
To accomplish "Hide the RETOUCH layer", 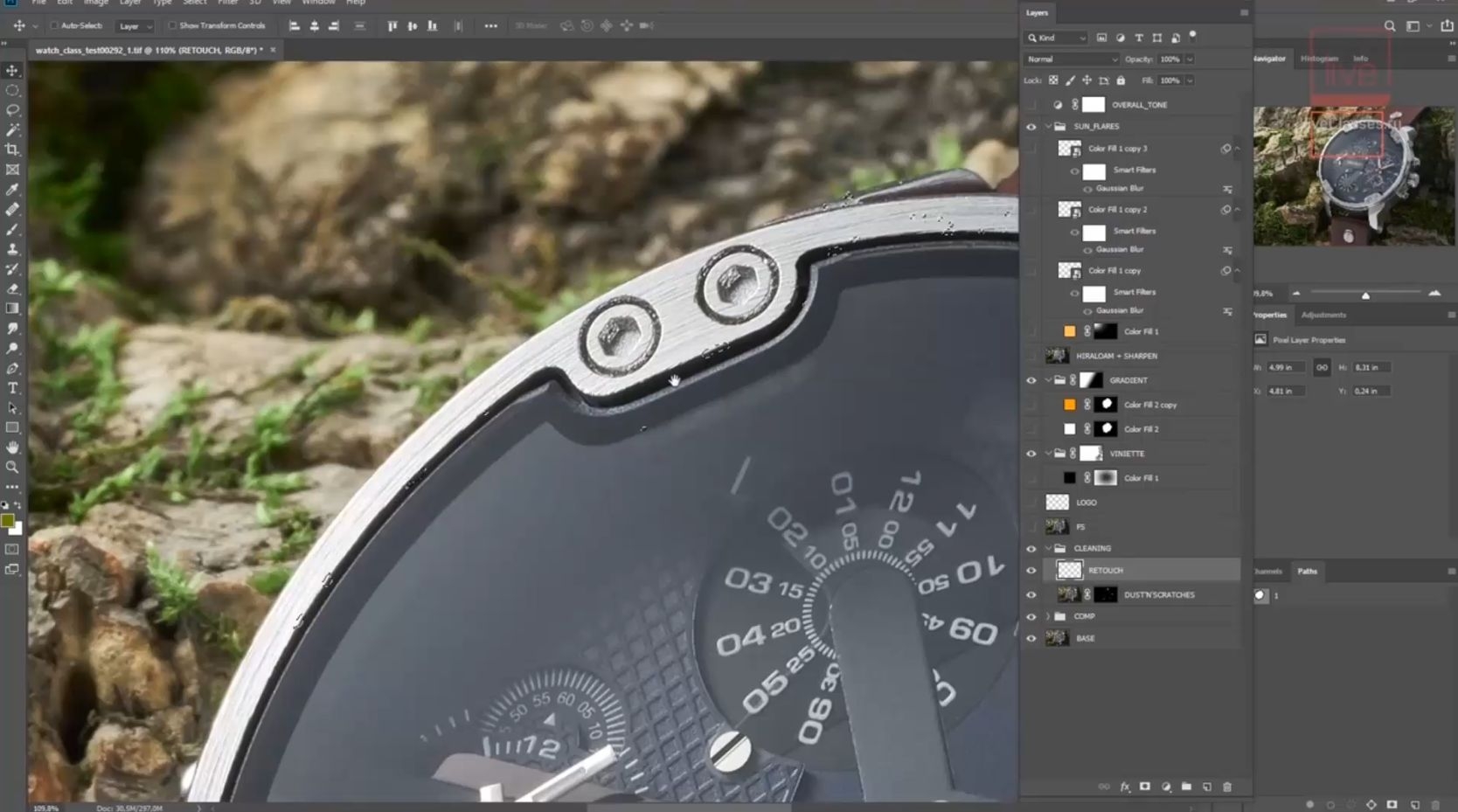I will (1031, 571).
